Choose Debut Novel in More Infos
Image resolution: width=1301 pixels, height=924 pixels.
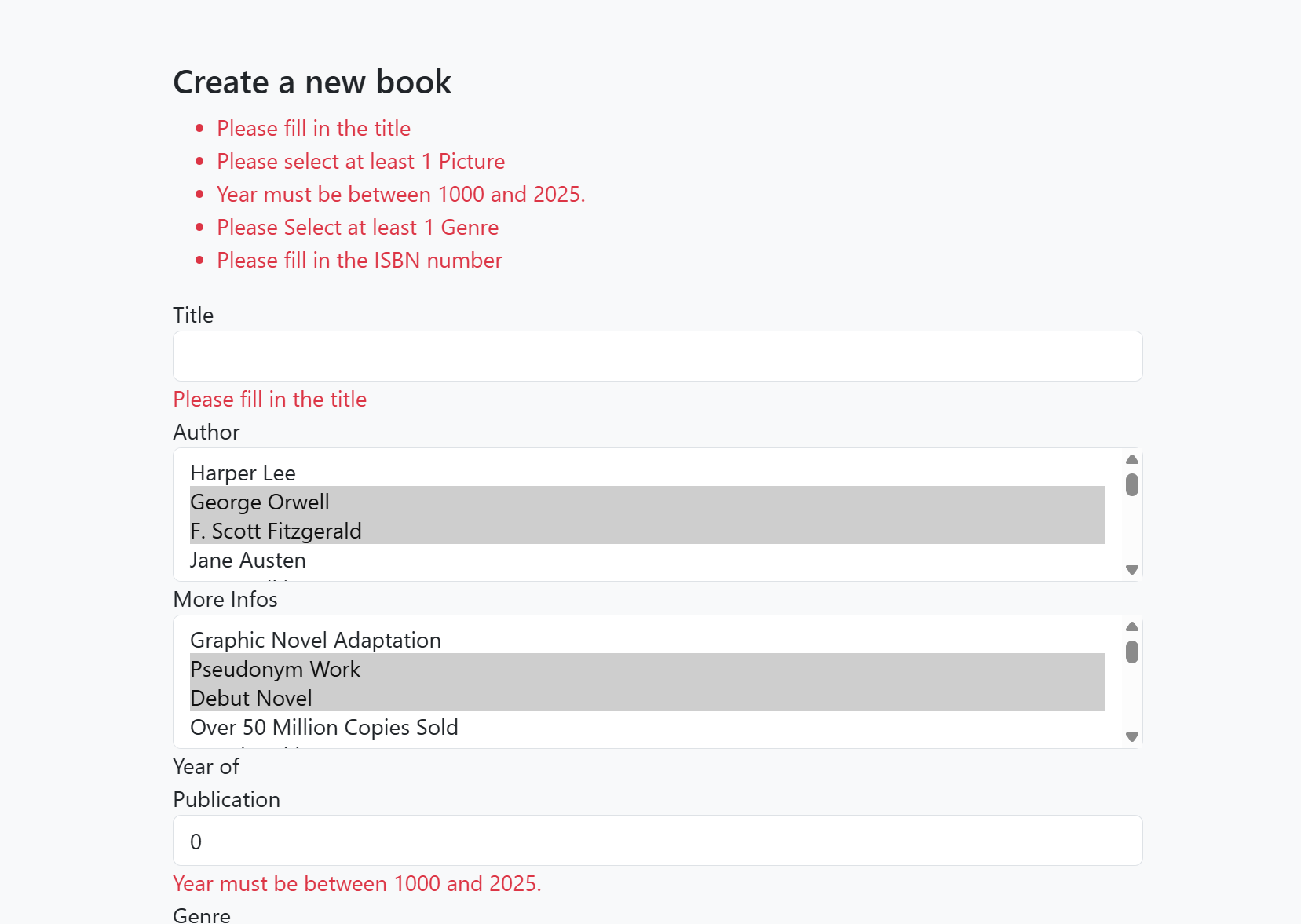click(648, 698)
